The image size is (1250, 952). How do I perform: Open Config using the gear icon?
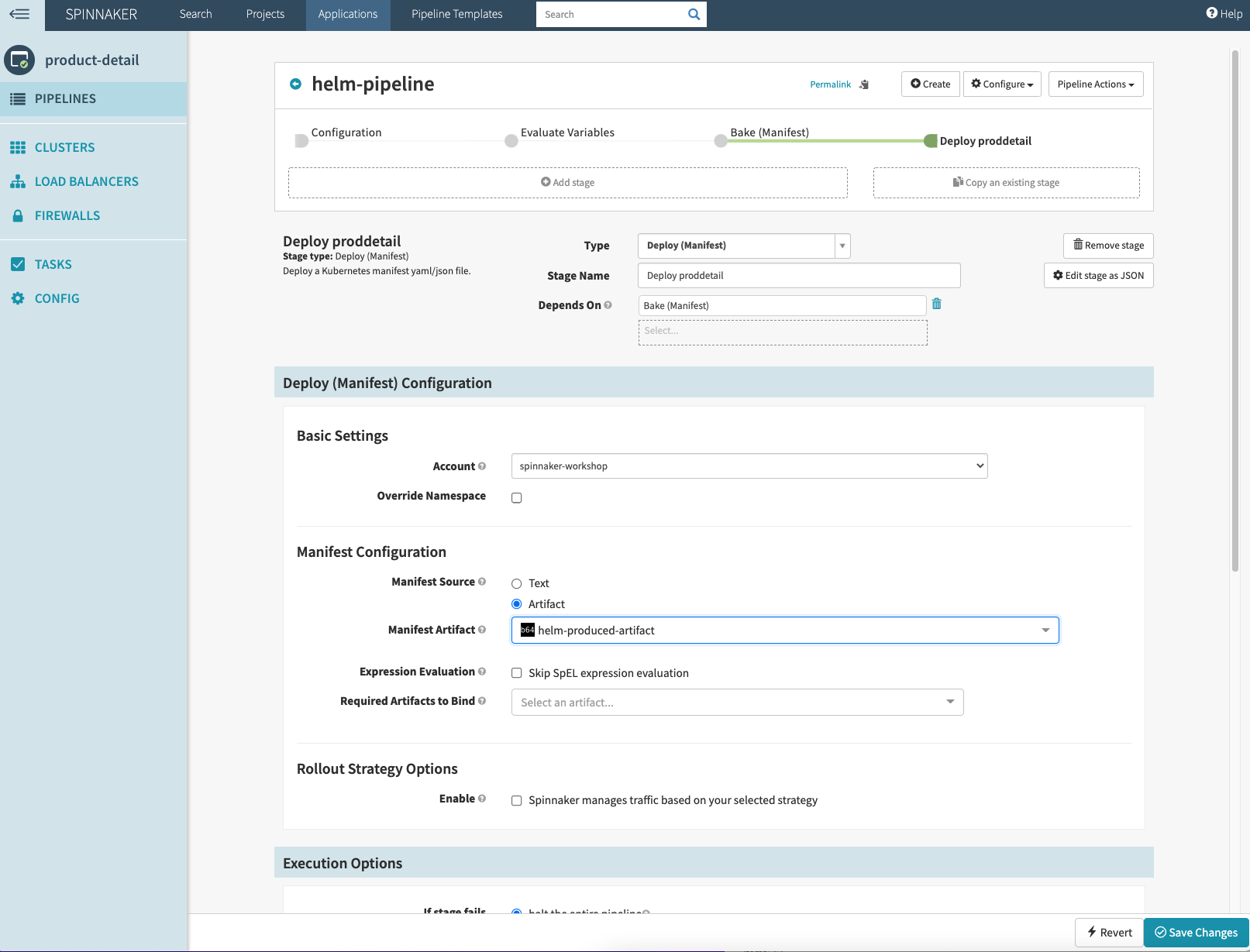[x=19, y=298]
